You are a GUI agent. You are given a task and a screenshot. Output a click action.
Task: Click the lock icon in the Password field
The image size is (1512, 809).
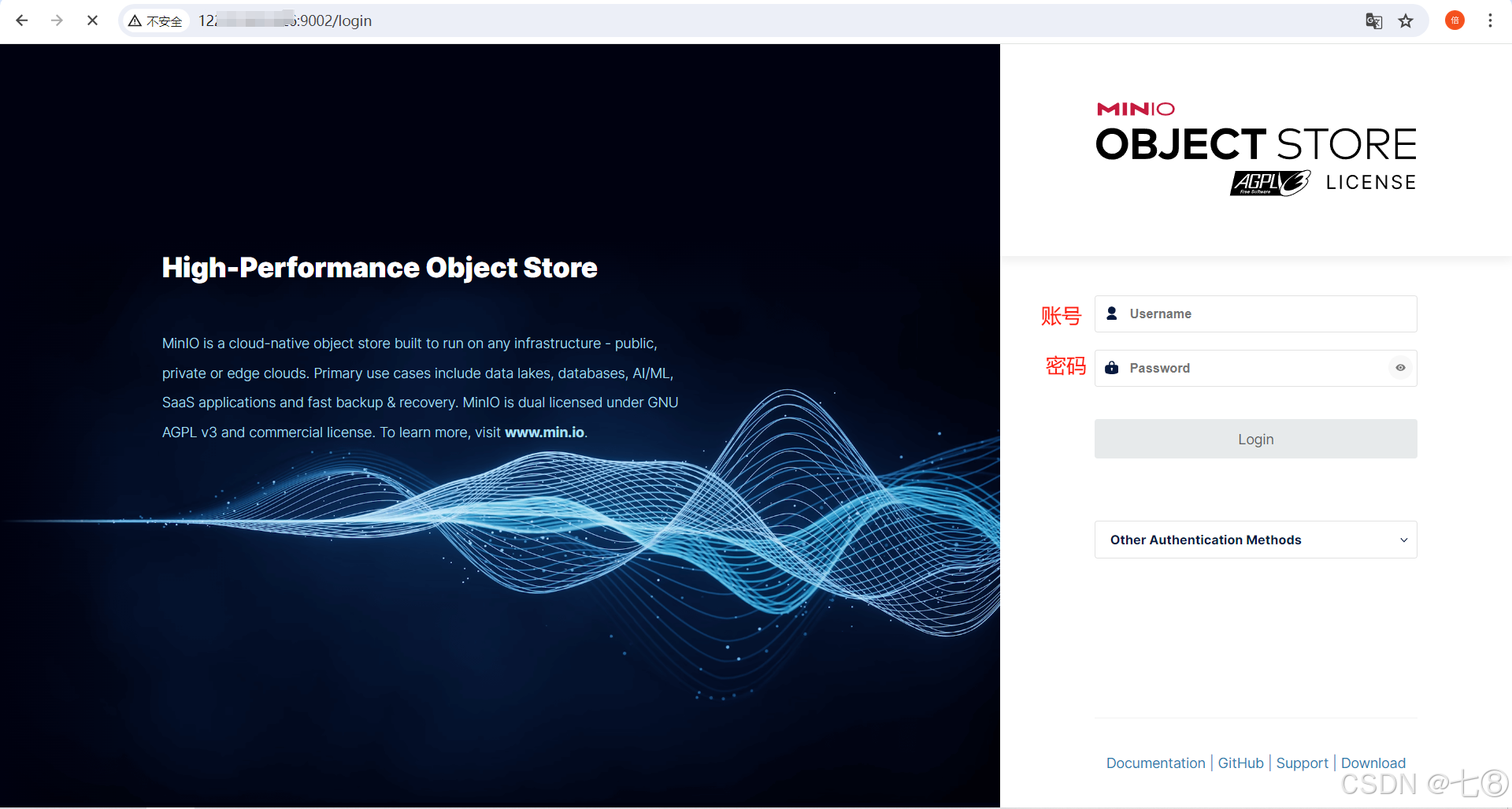click(1112, 368)
